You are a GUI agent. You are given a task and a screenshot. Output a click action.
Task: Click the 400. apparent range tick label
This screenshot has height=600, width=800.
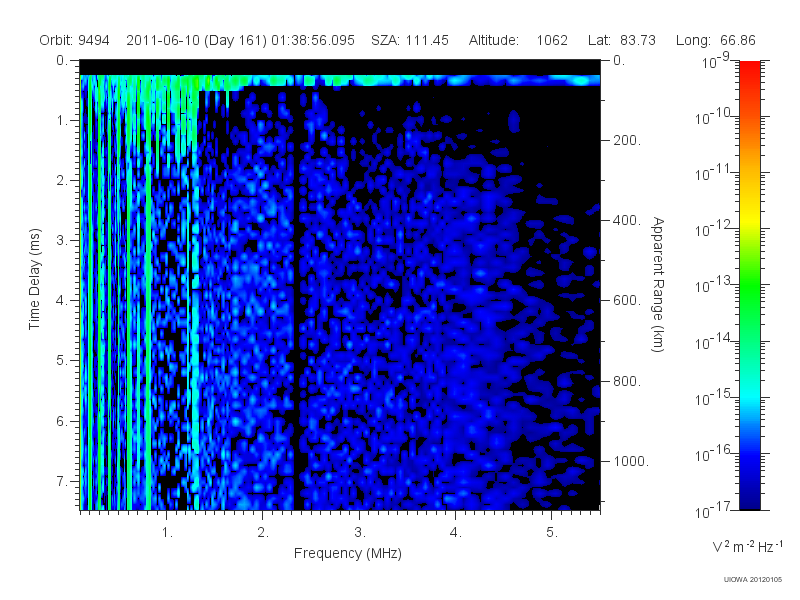[x=627, y=220]
